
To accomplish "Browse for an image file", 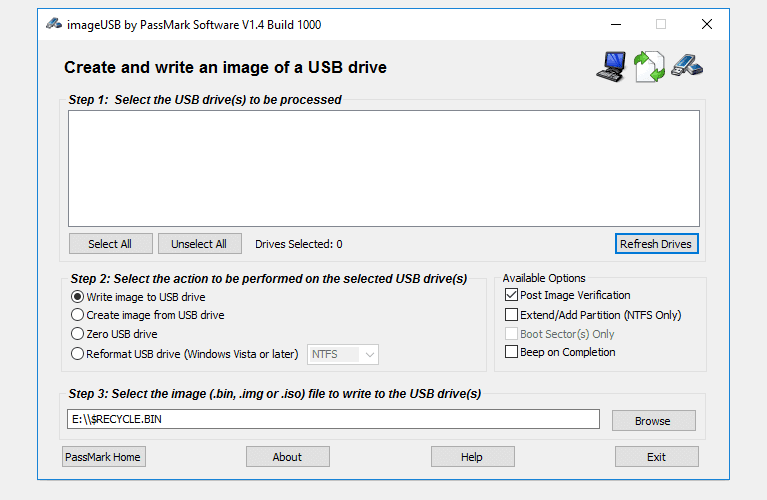I will point(654,421).
